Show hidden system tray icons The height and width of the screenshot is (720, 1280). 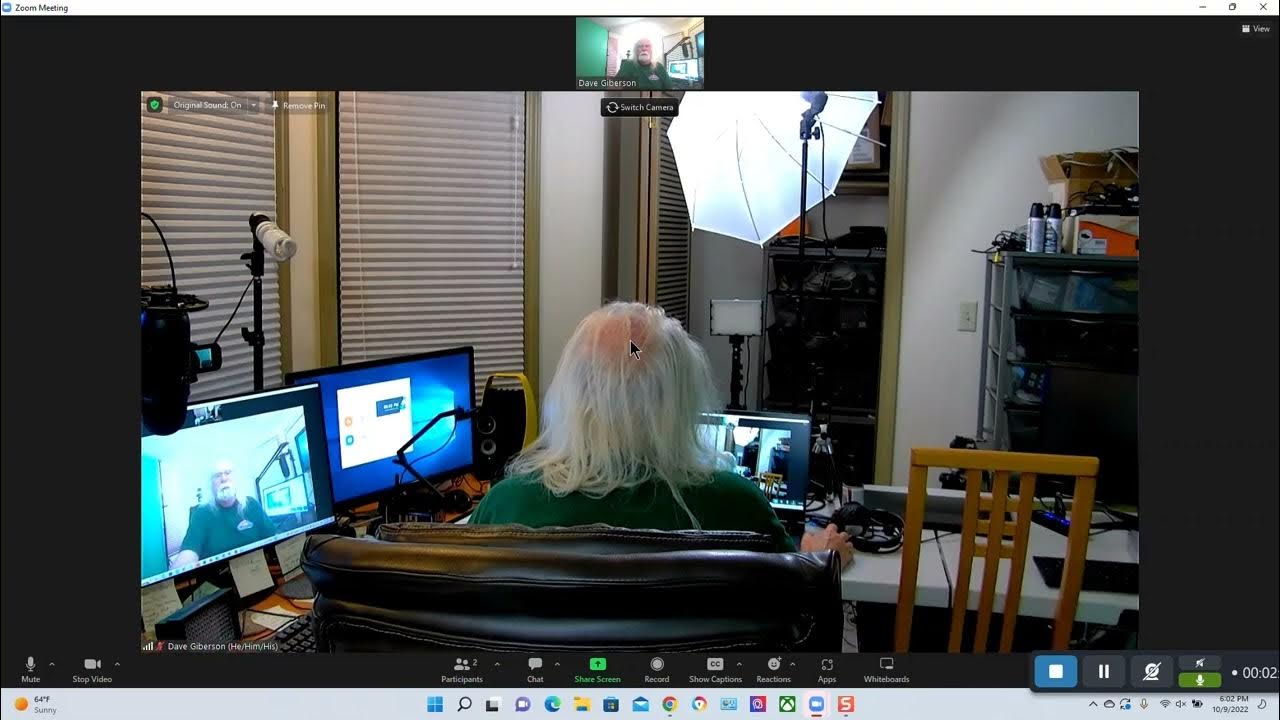click(1092, 704)
